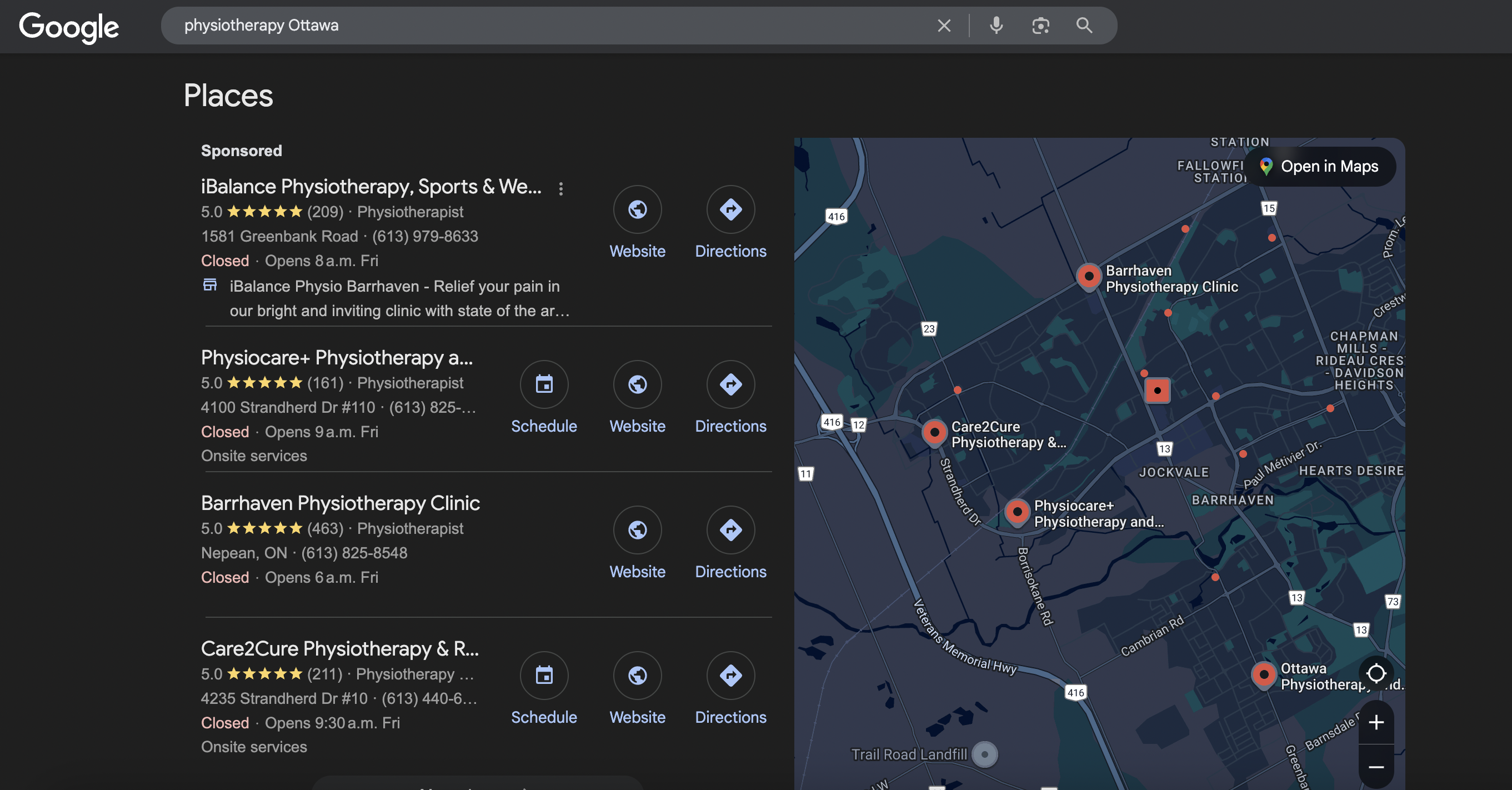Get directions to Physiocare+ Physiotherapy
Image resolution: width=1512 pixels, height=790 pixels.
click(x=730, y=384)
